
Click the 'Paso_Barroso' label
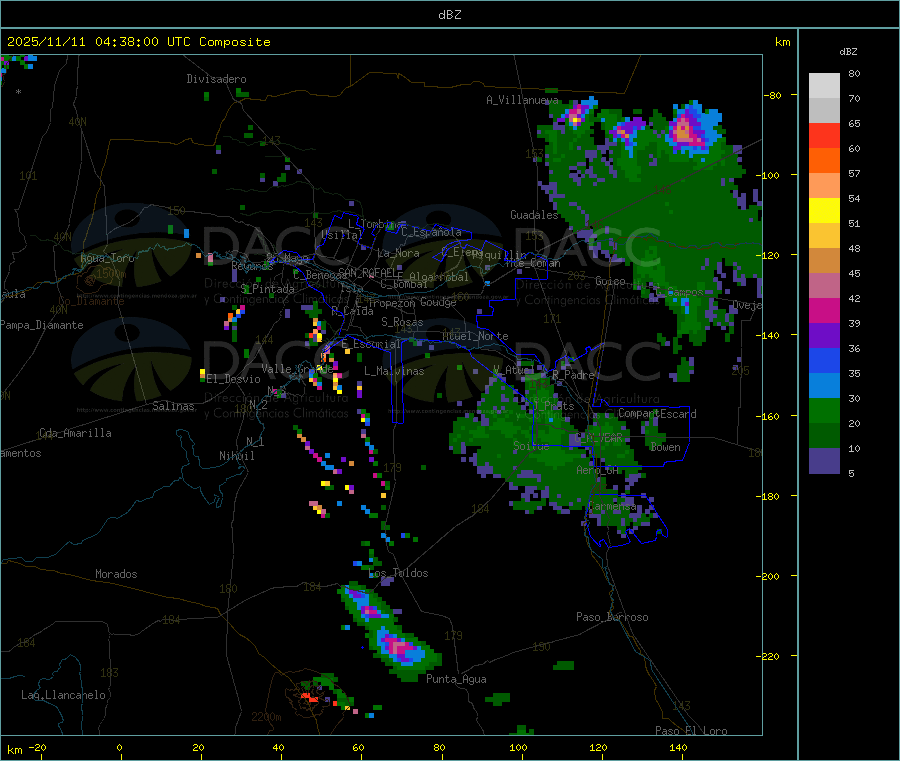612,617
